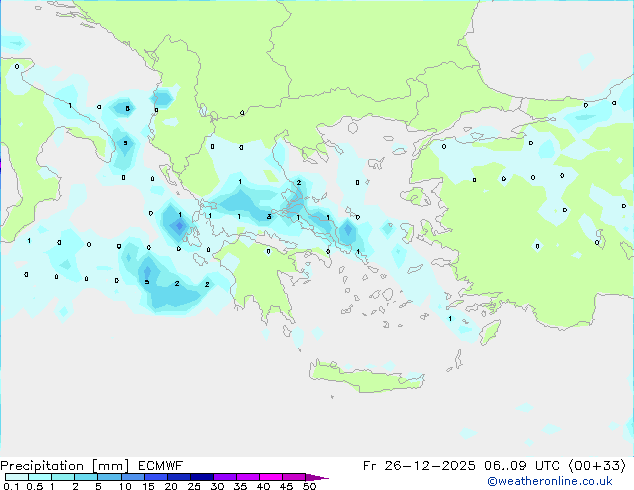Click the '10' legend scale label
The width and height of the screenshot is (634, 490).
[x=125, y=486]
